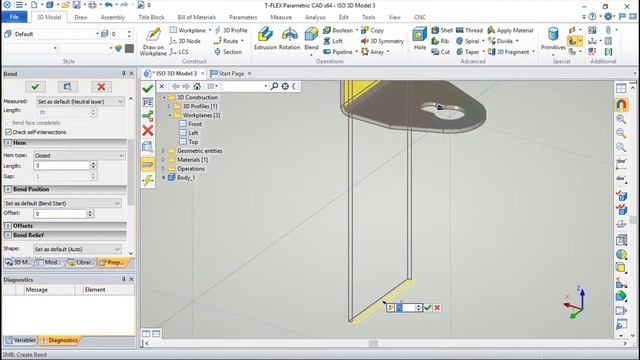Collapse the Bend Relief section
The height and width of the screenshot is (360, 640).
click(x=8, y=236)
